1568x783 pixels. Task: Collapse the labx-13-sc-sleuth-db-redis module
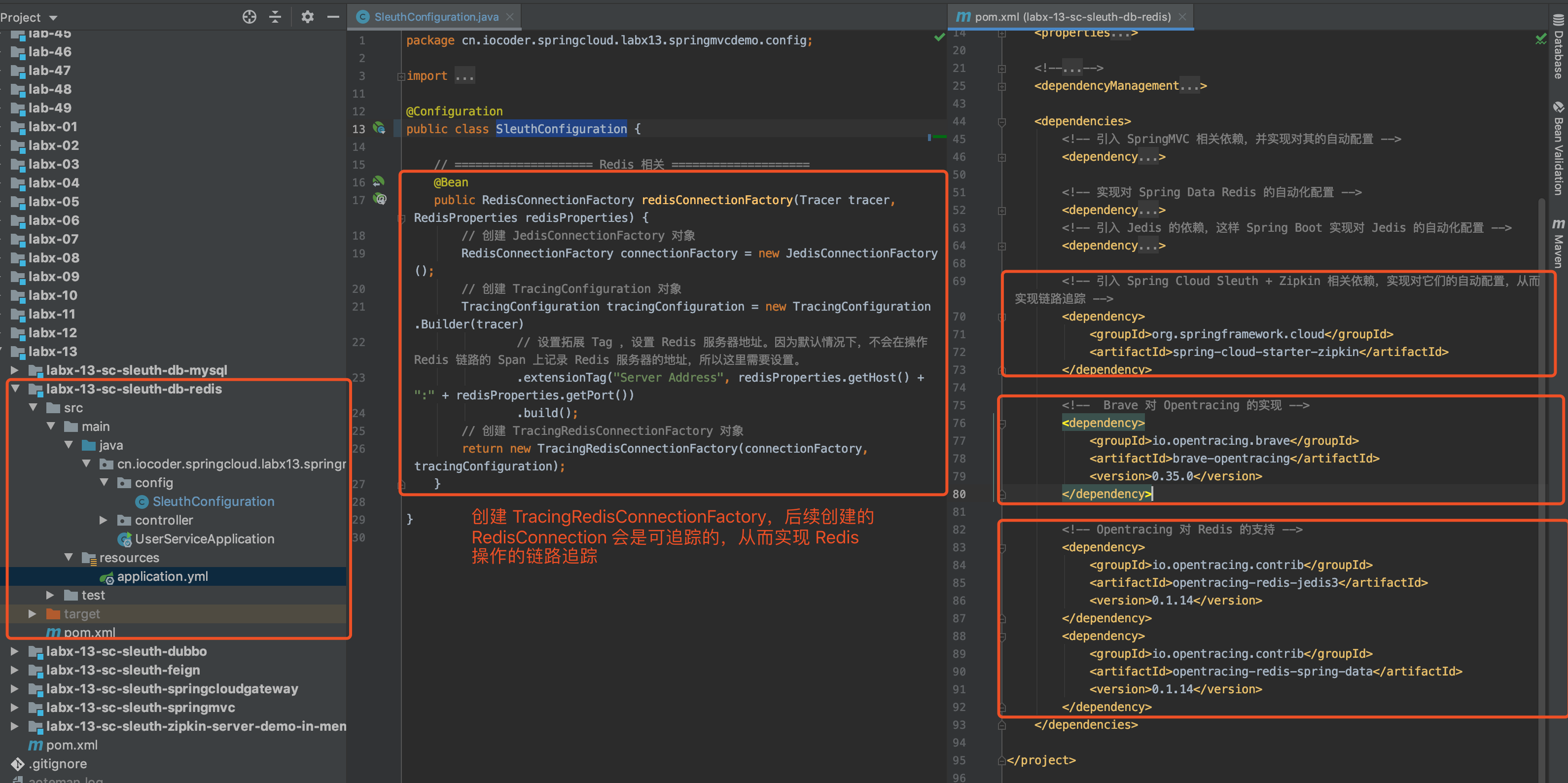click(x=16, y=389)
